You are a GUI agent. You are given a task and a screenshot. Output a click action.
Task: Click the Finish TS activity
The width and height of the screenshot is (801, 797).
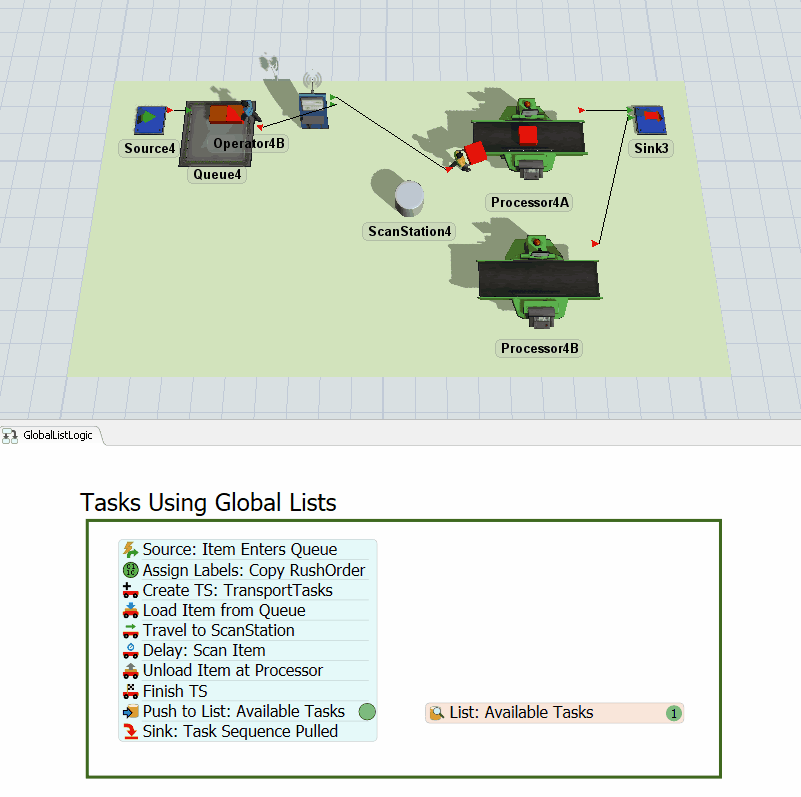click(174, 691)
